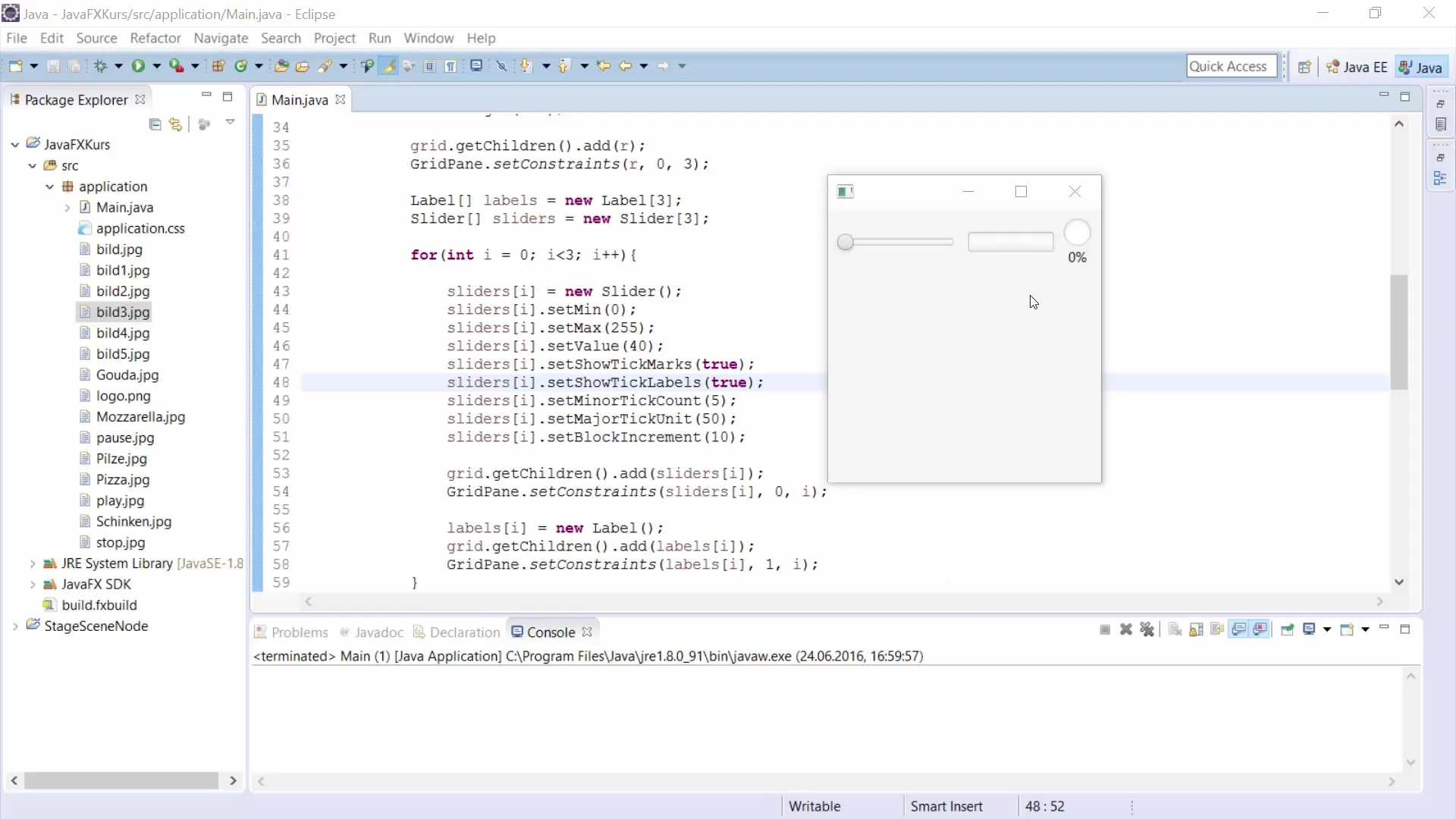Image resolution: width=1456 pixels, height=819 pixels.
Task: Toggle Scroll Lock in Console
Action: (1196, 629)
